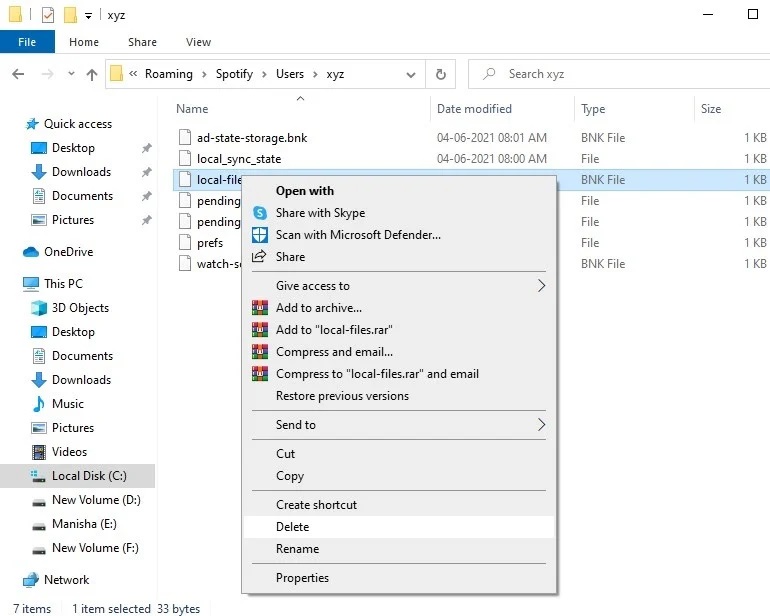Screen dimensions: 770x616
Task: Sort by Date modified column header
Action: click(x=474, y=109)
